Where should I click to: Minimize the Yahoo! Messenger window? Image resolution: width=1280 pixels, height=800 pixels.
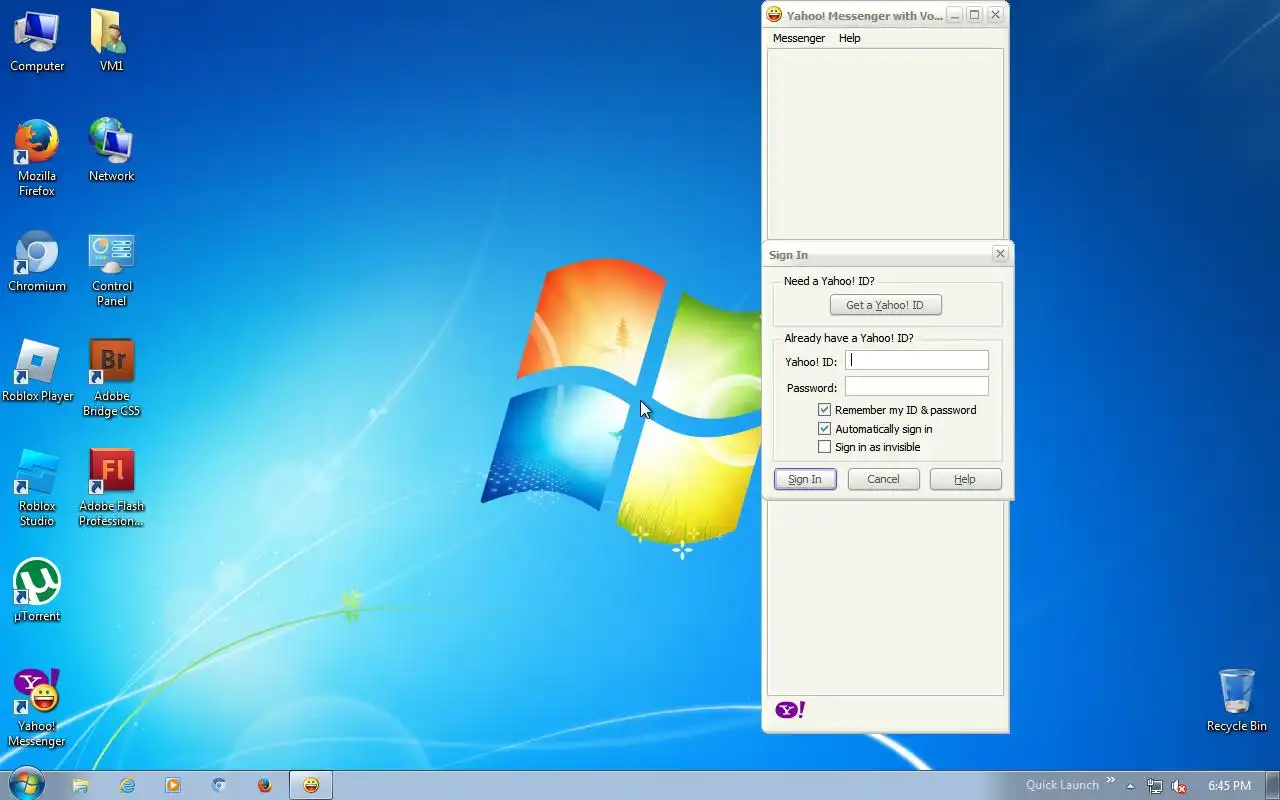[x=955, y=15]
